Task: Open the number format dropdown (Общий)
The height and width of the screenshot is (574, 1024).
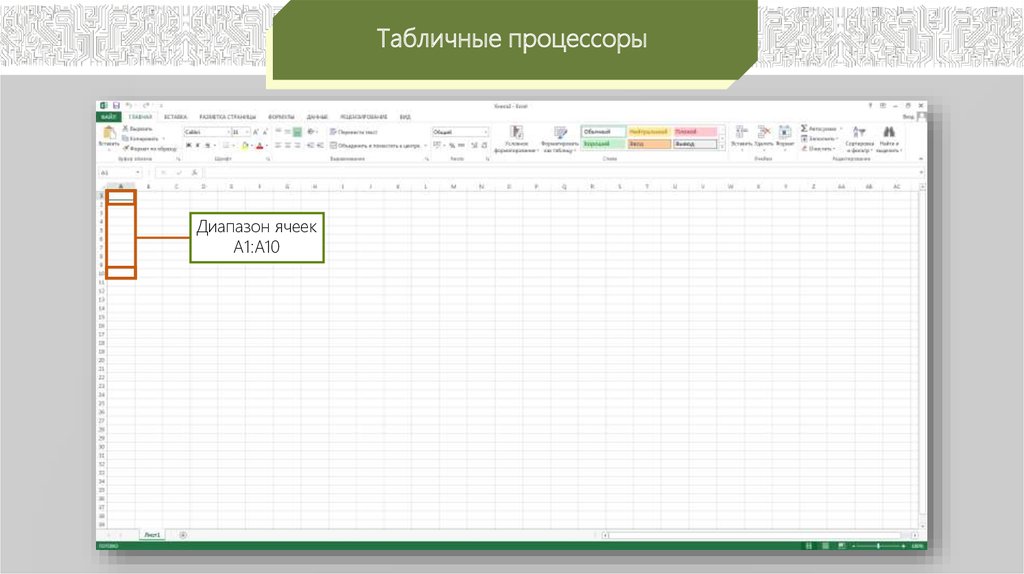Action: (x=485, y=132)
